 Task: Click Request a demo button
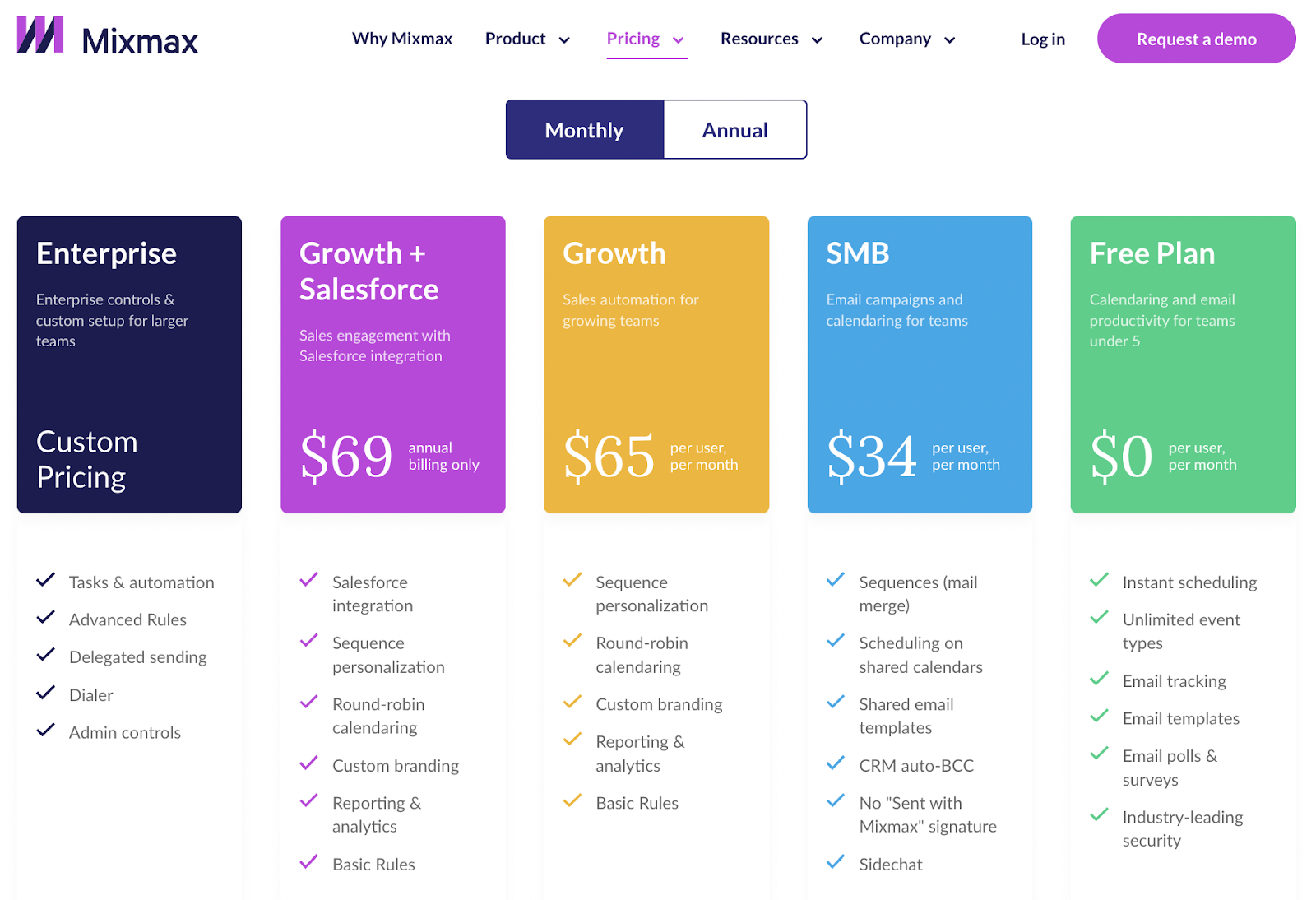coord(1196,39)
